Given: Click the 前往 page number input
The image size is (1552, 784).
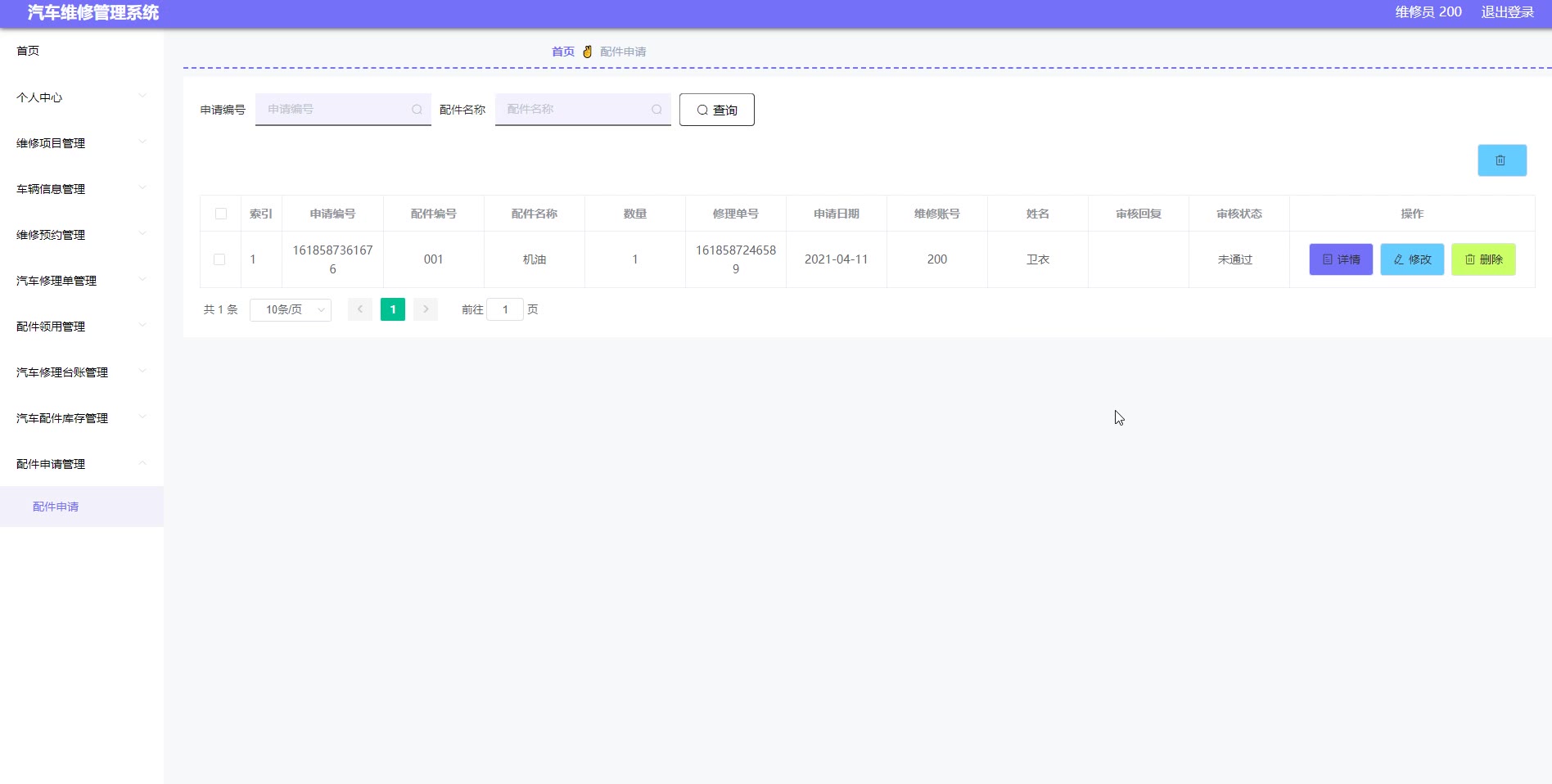Looking at the screenshot, I should pos(505,309).
